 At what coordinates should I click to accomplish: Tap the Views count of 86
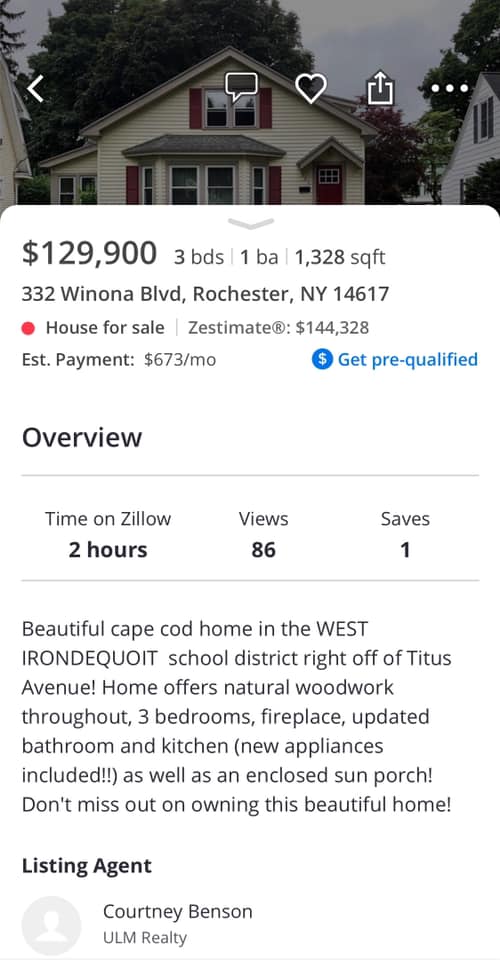263,534
